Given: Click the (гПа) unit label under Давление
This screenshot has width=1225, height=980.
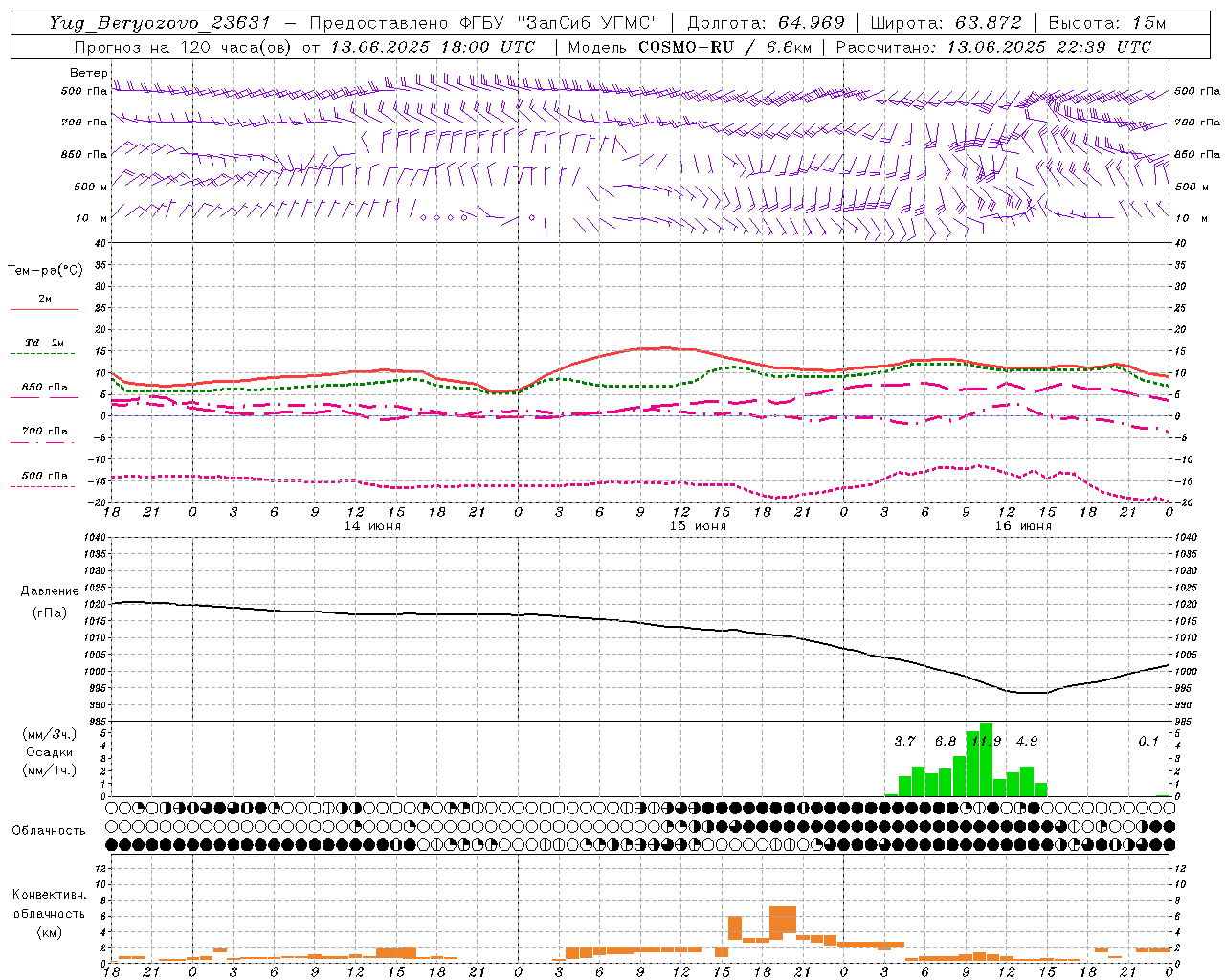Looking at the screenshot, I should tap(50, 612).
